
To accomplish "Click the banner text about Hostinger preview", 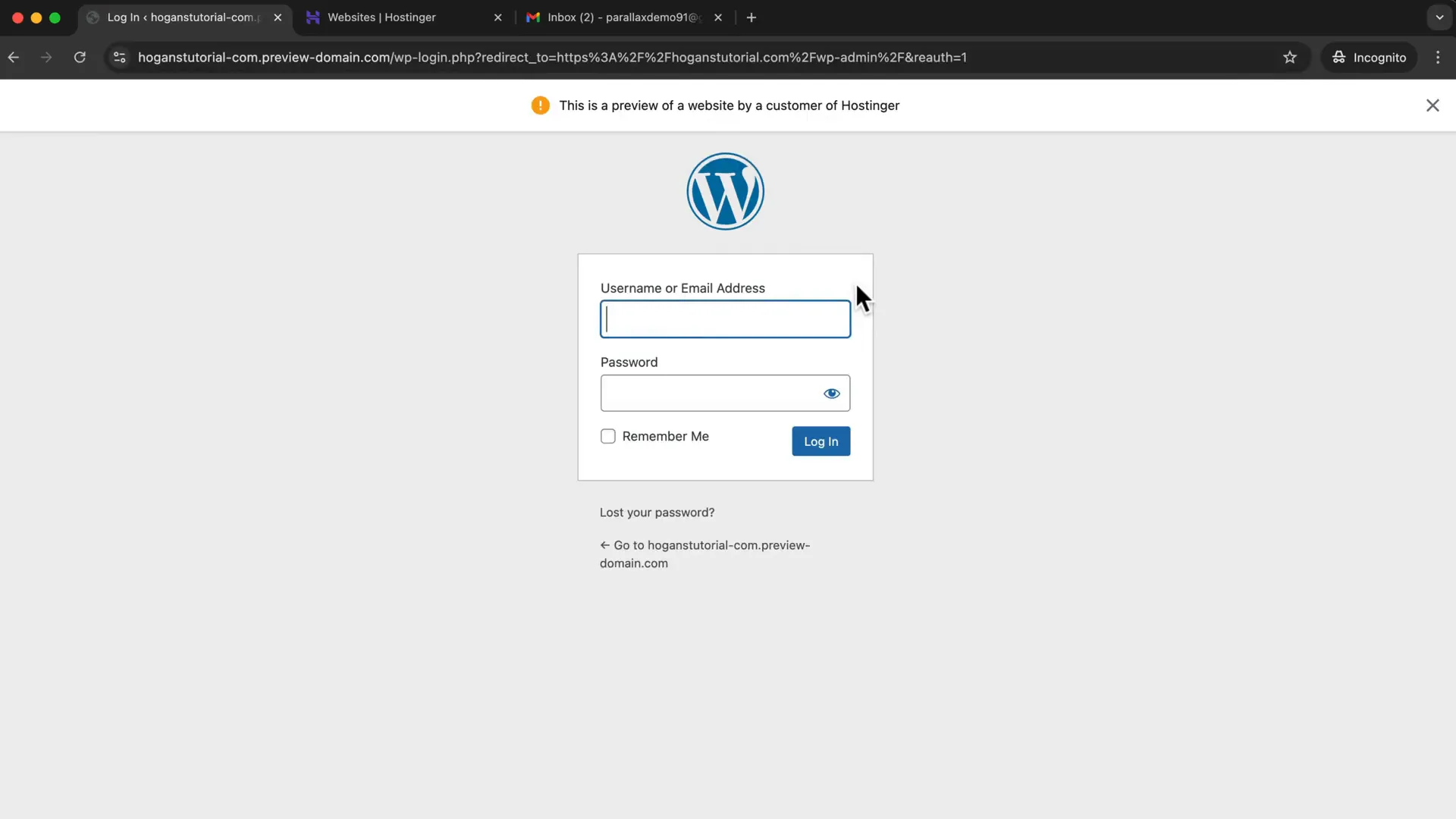I will pyautogui.click(x=729, y=105).
